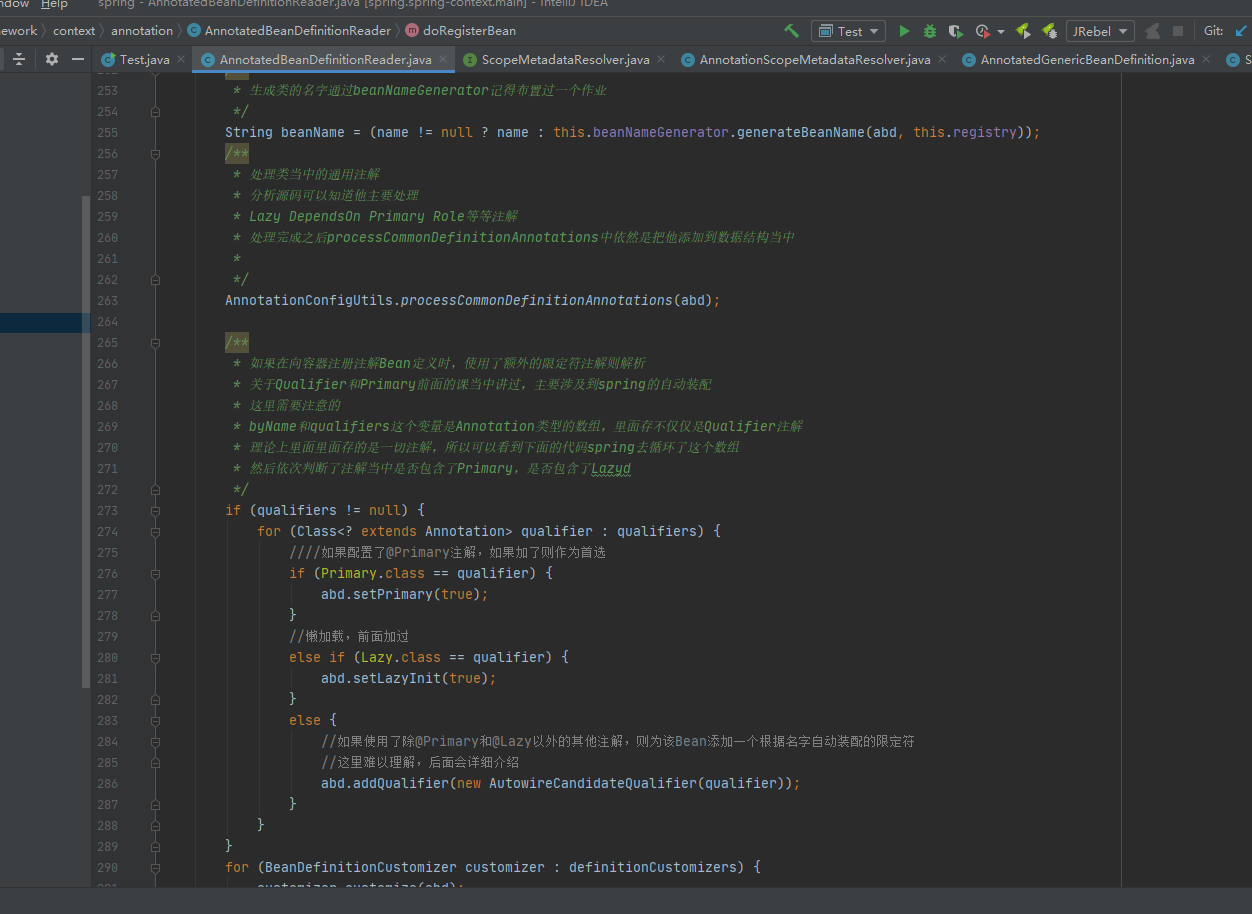Image resolution: width=1252 pixels, height=914 pixels.
Task: Collapse the for loop fold at line 274
Action: point(155,532)
